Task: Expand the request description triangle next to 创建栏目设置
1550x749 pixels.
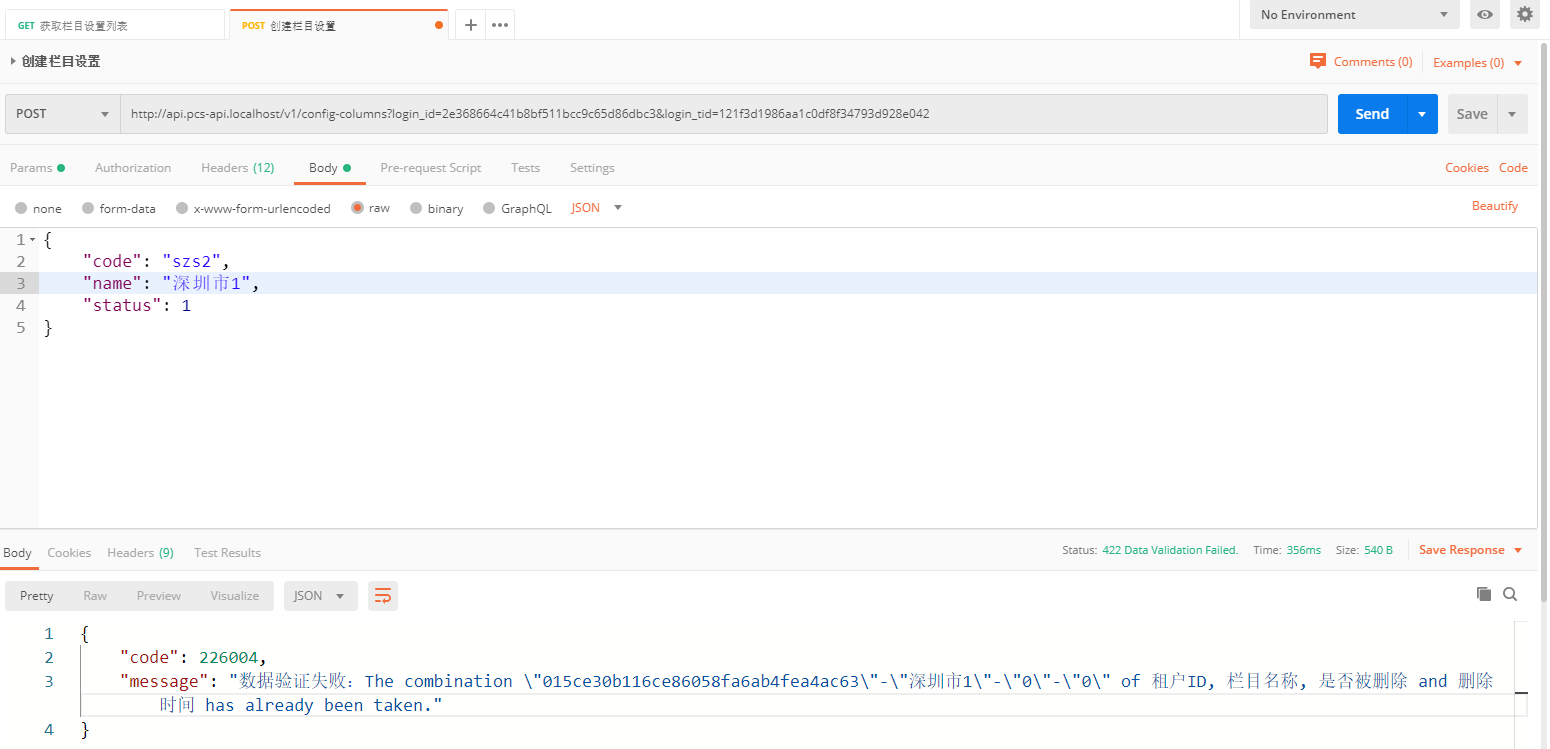Action: [13, 62]
